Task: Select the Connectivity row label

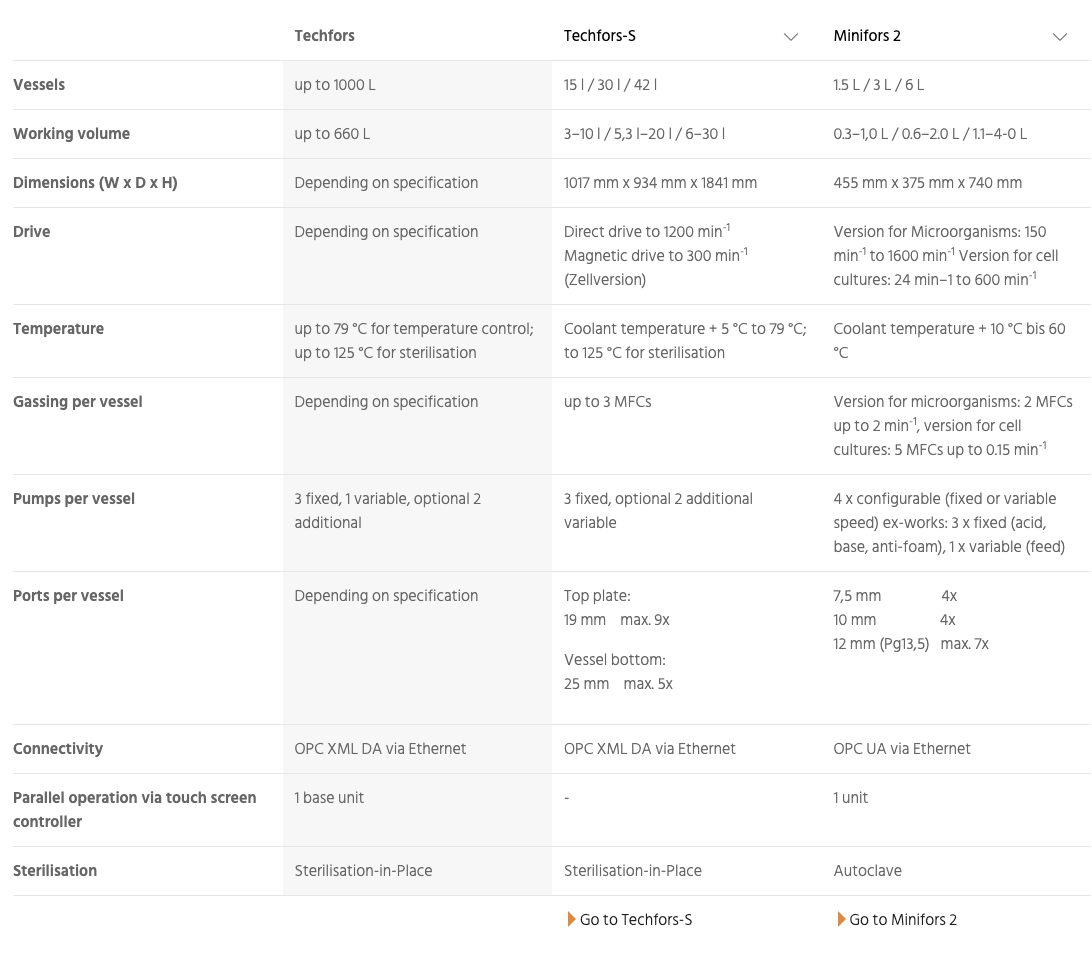Action: (58, 749)
